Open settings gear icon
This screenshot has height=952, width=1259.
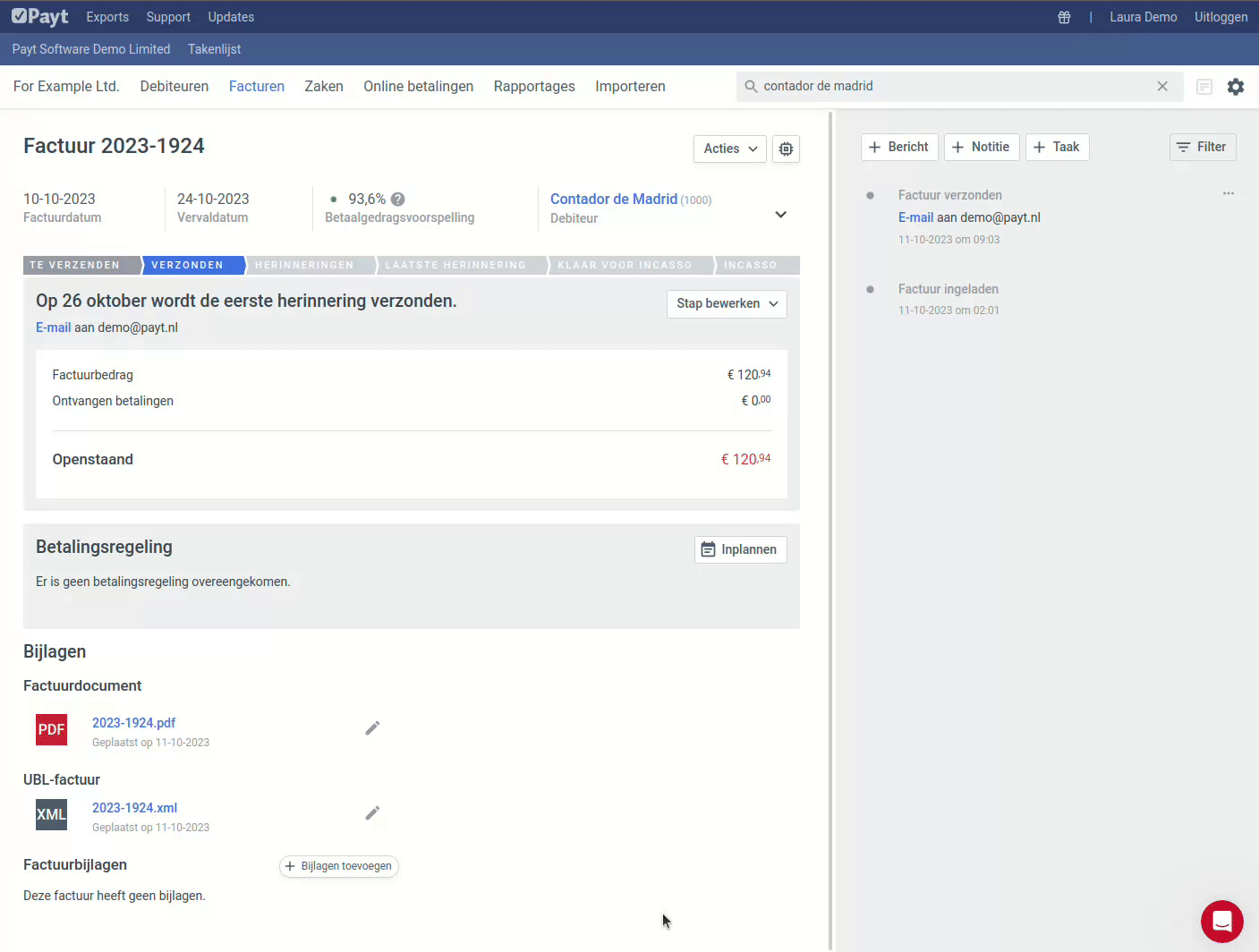(1236, 87)
